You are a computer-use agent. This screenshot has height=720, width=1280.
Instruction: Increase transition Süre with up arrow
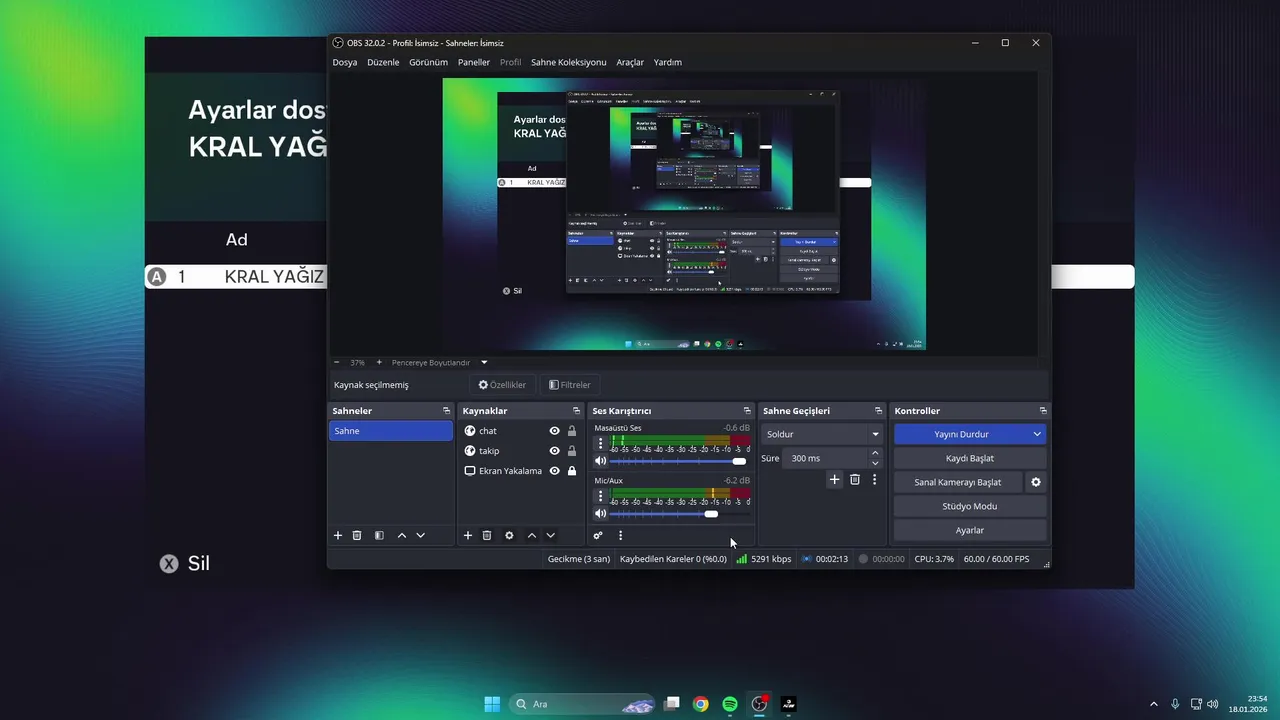875,453
